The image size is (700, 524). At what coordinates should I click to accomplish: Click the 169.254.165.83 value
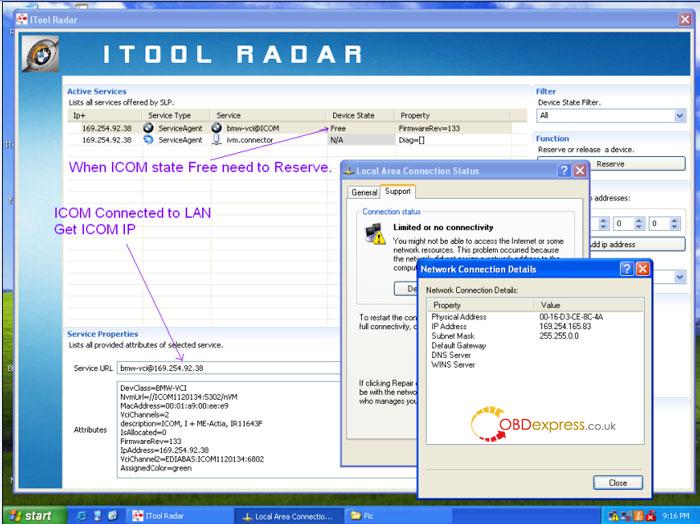coord(565,326)
